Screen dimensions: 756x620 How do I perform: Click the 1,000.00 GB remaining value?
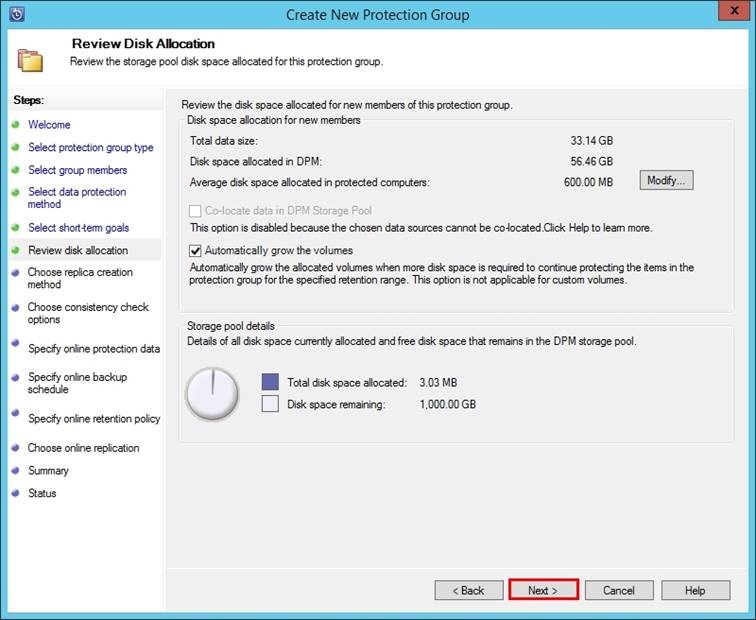point(448,404)
